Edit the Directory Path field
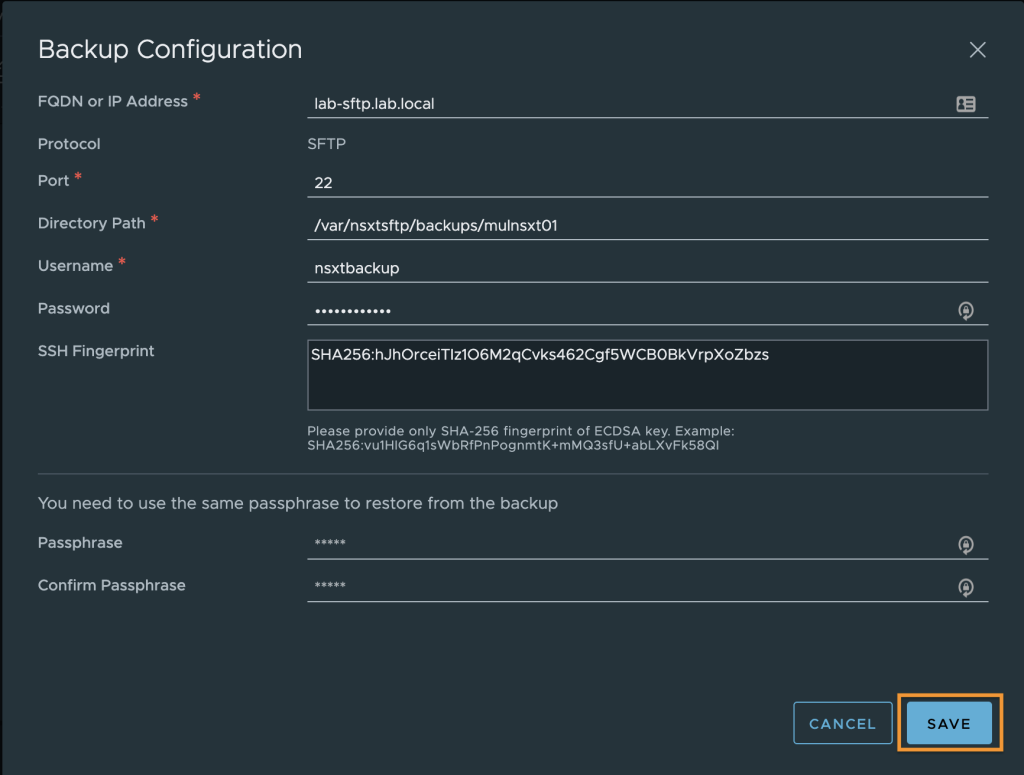The width and height of the screenshot is (1024, 775). click(647, 225)
